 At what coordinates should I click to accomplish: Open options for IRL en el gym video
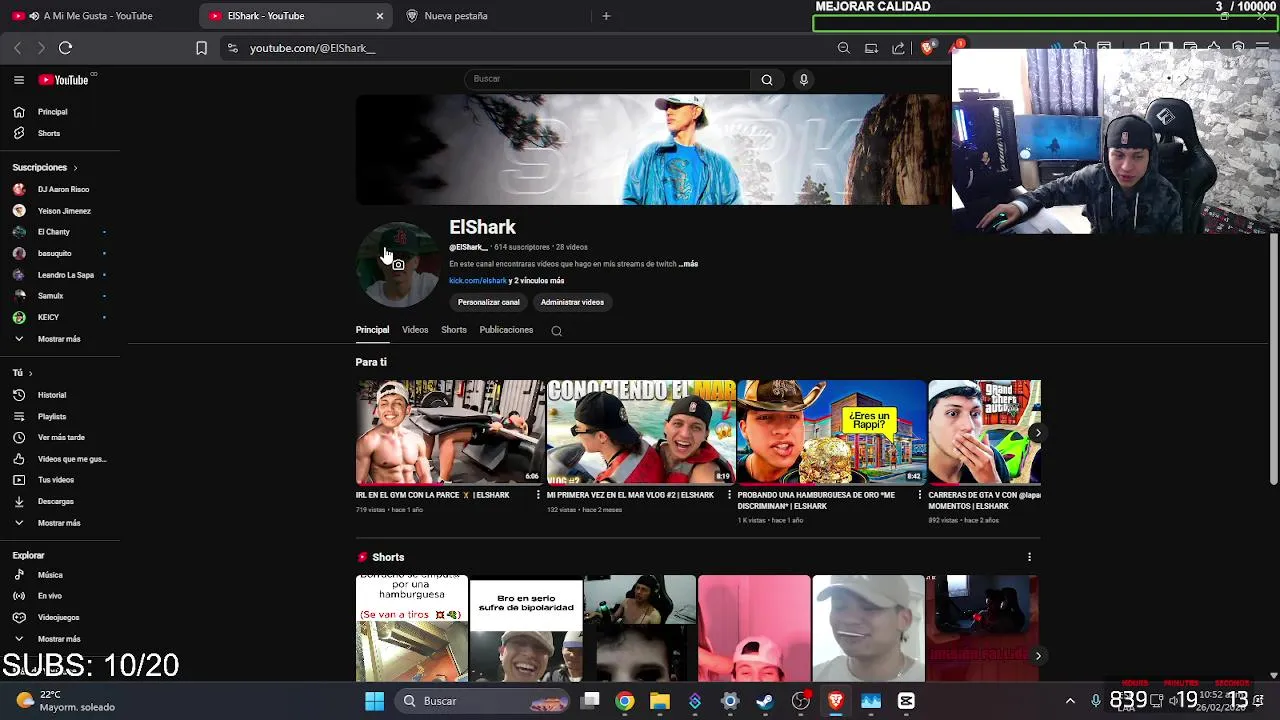pos(538,495)
